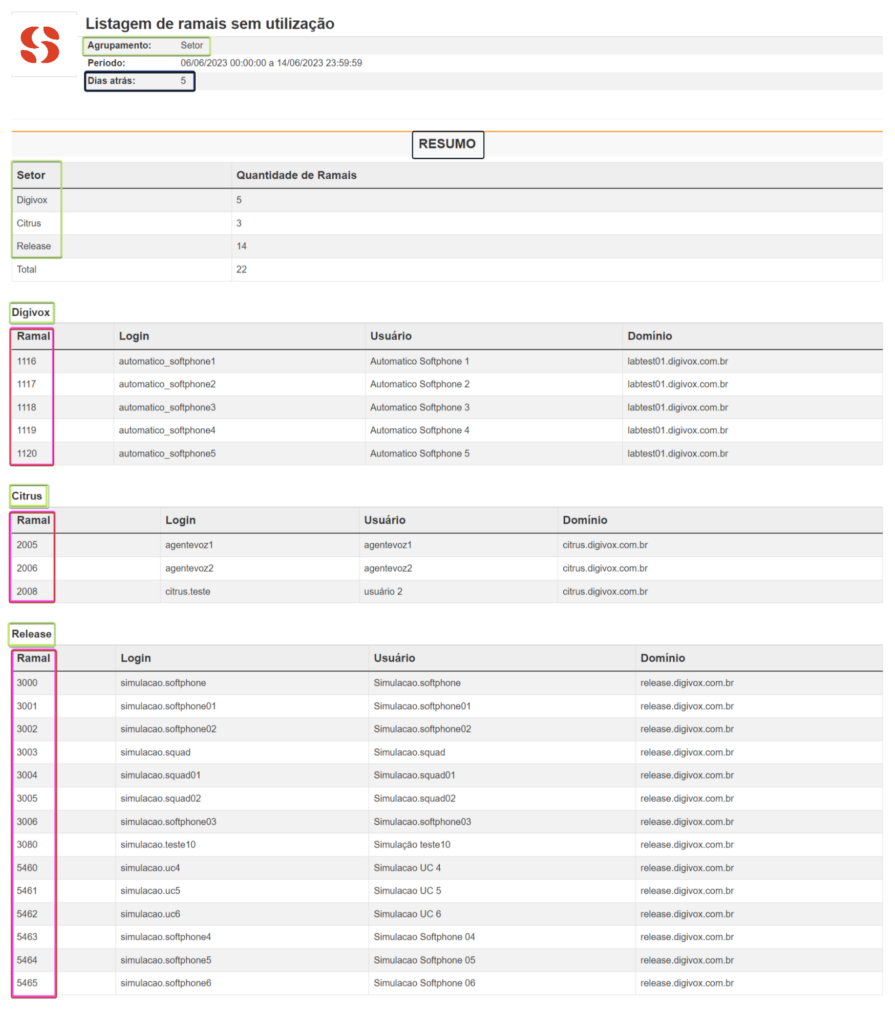Click ramal '1120' in the Digivox table
The width and height of the screenshot is (895, 1024).
tap(27, 453)
